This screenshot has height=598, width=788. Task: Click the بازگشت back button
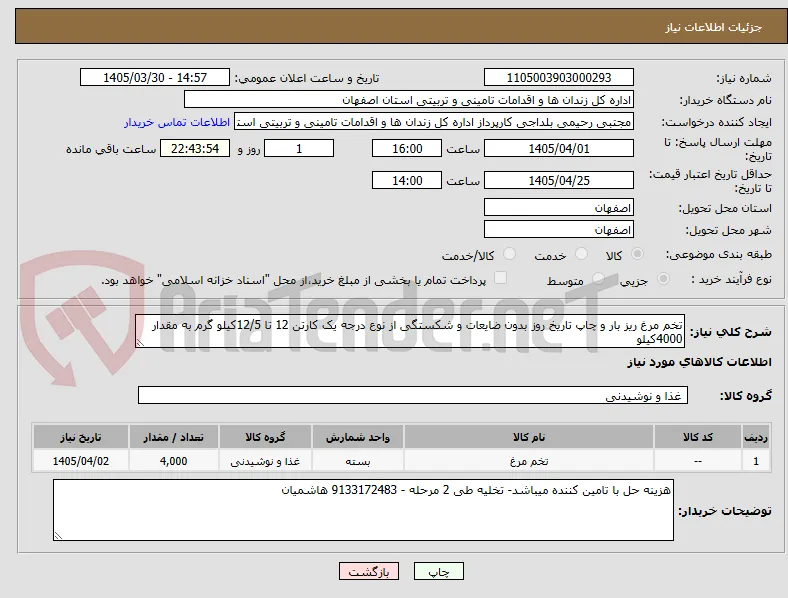(x=369, y=571)
